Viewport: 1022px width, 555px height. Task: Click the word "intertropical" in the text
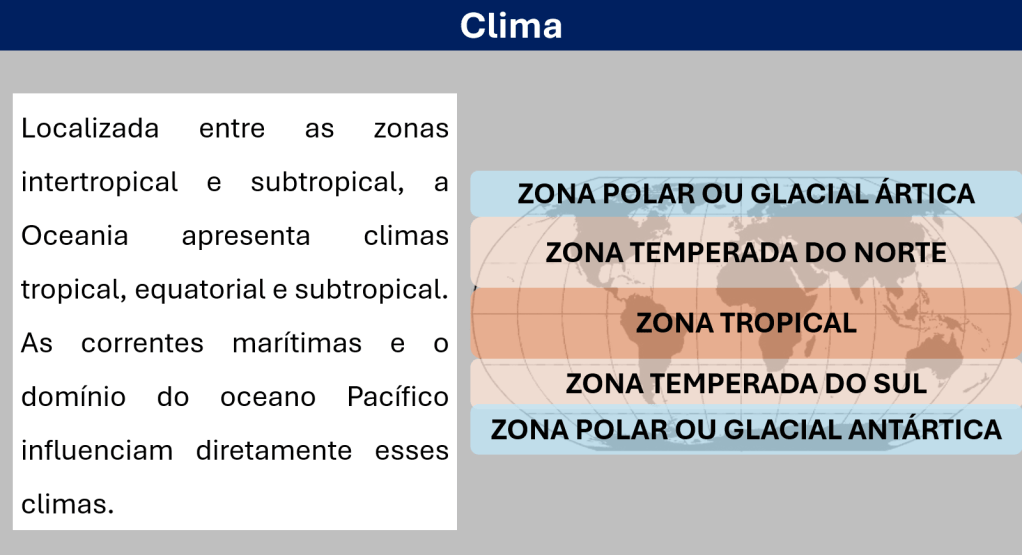[99, 183]
